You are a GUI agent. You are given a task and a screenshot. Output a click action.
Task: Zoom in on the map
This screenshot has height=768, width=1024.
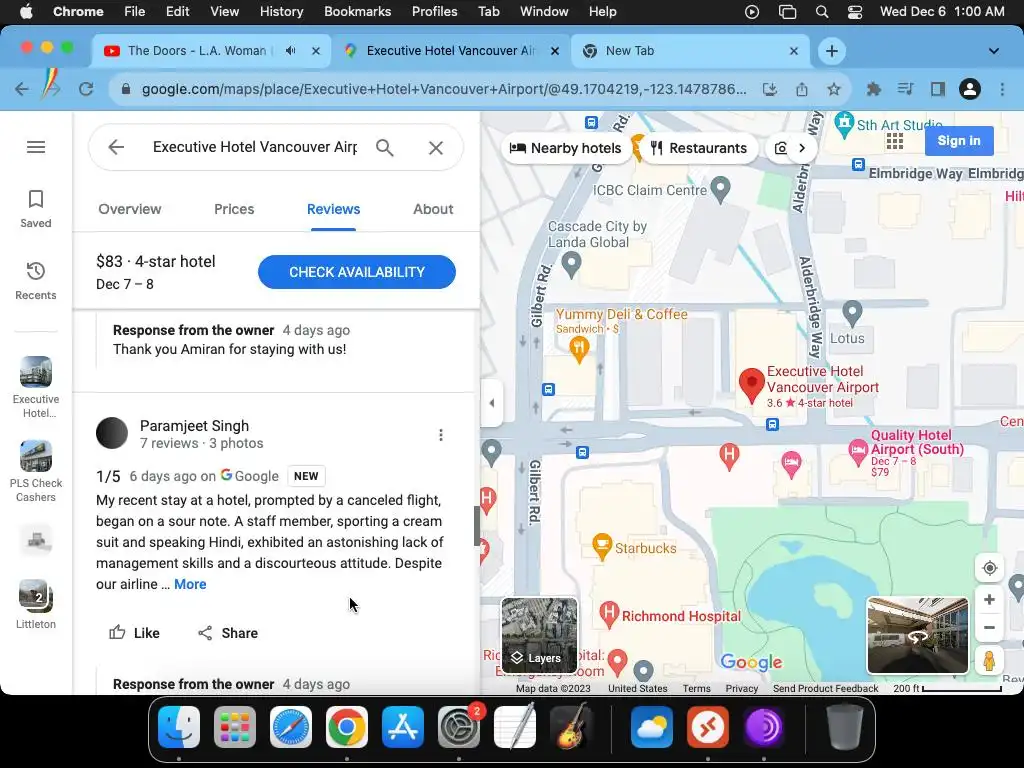pyautogui.click(x=989, y=600)
